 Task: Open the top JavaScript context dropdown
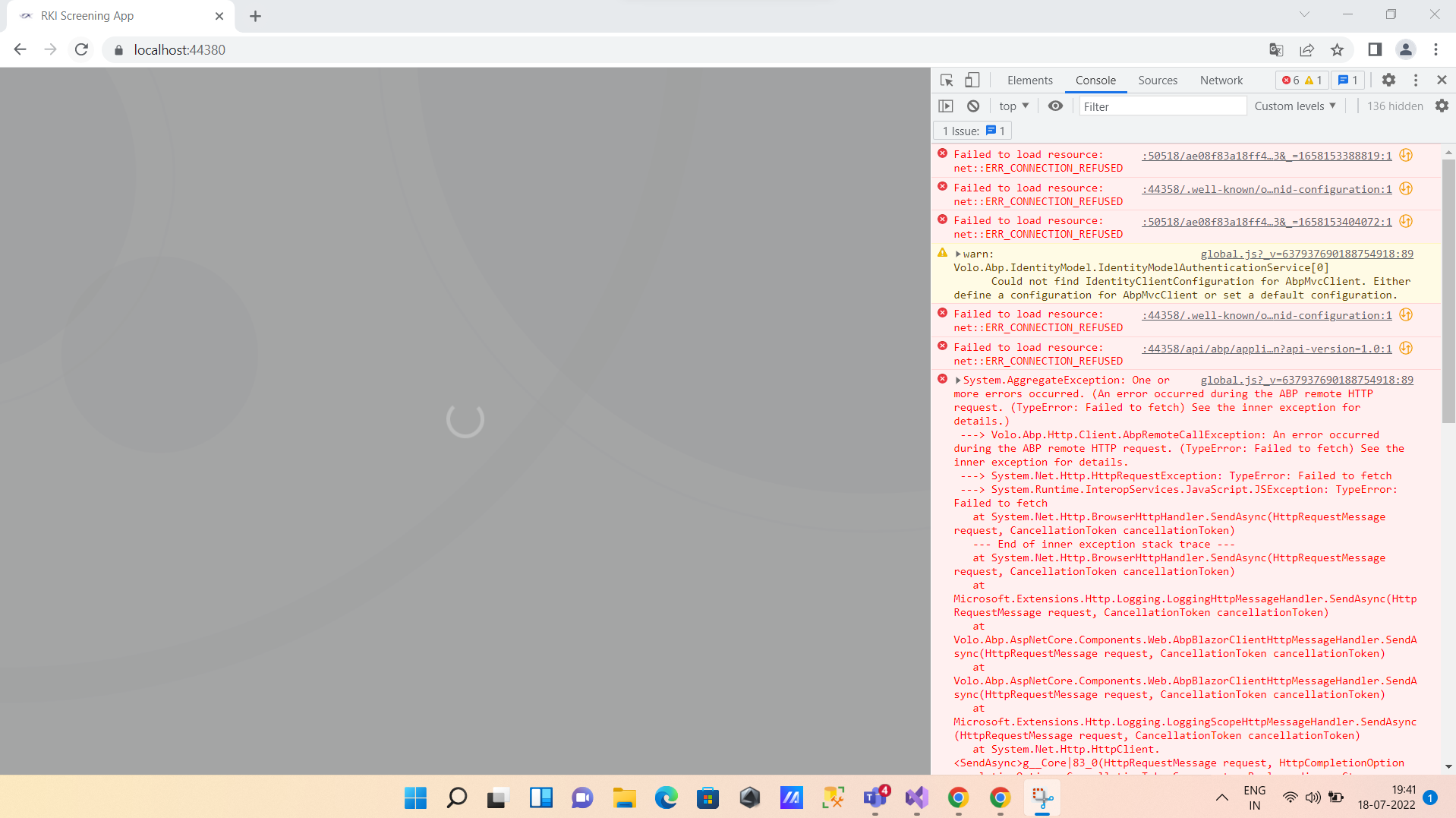pos(1013,106)
